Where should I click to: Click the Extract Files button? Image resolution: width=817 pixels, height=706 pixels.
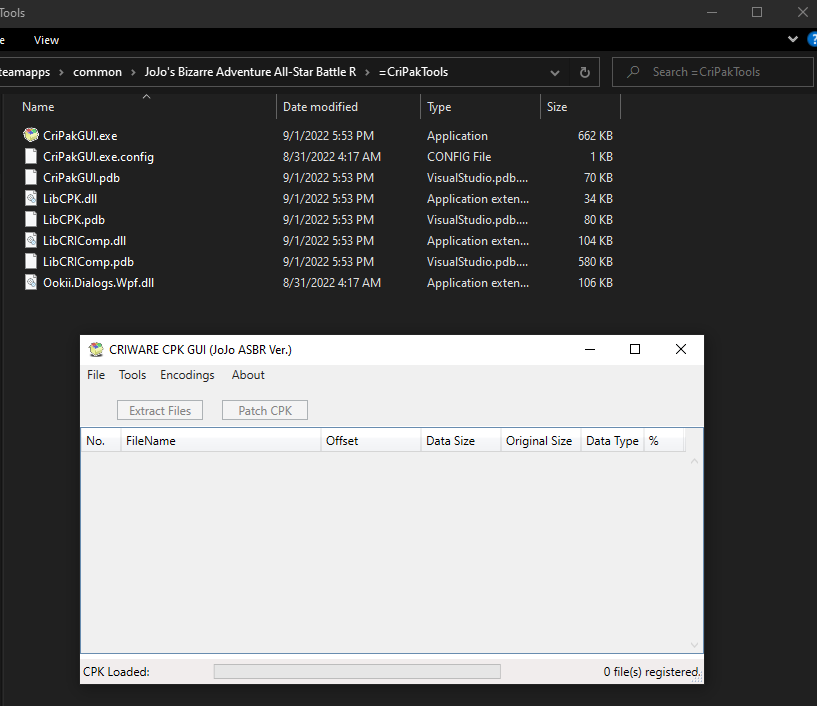click(x=160, y=411)
